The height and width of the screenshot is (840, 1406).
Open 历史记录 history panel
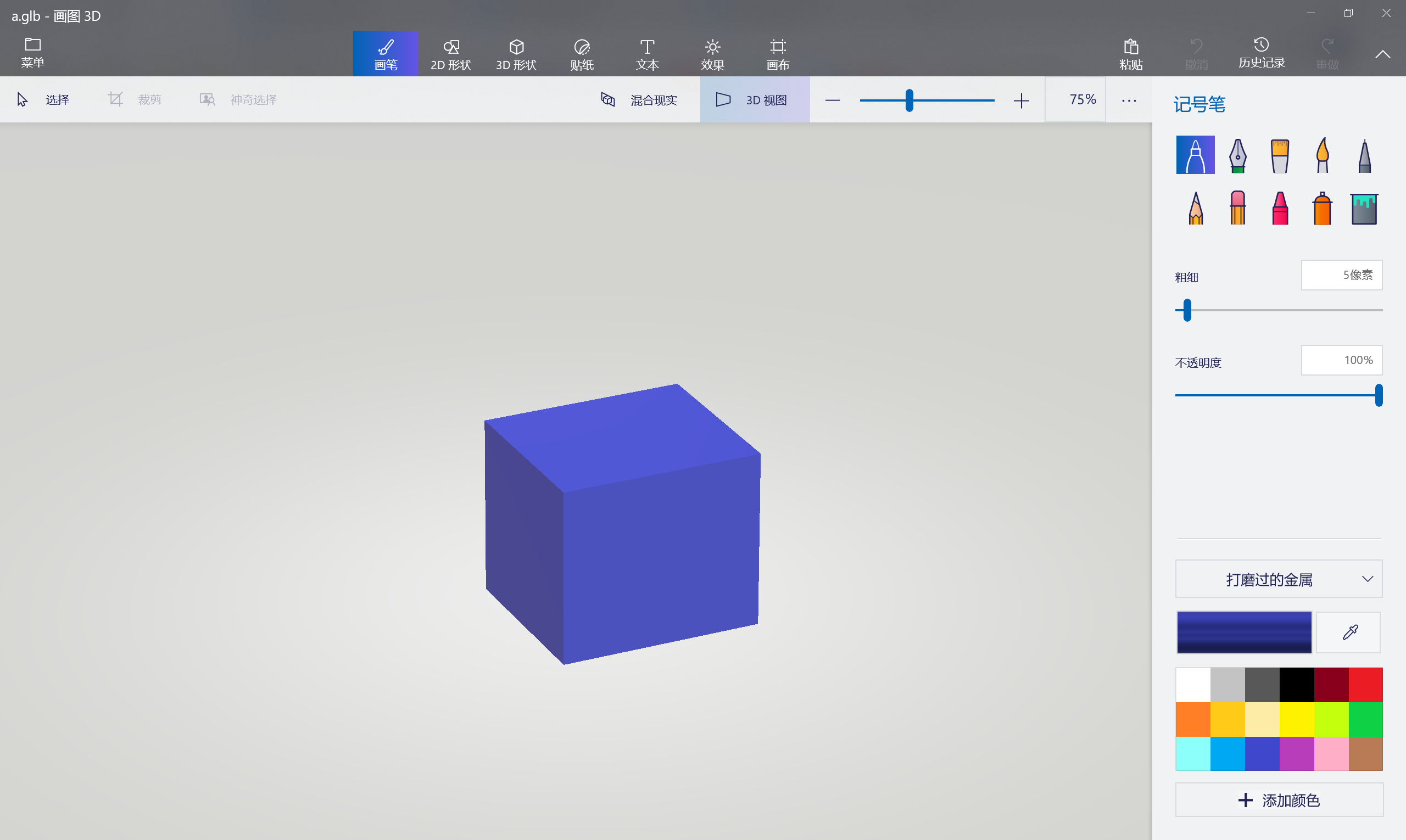pyautogui.click(x=1261, y=53)
